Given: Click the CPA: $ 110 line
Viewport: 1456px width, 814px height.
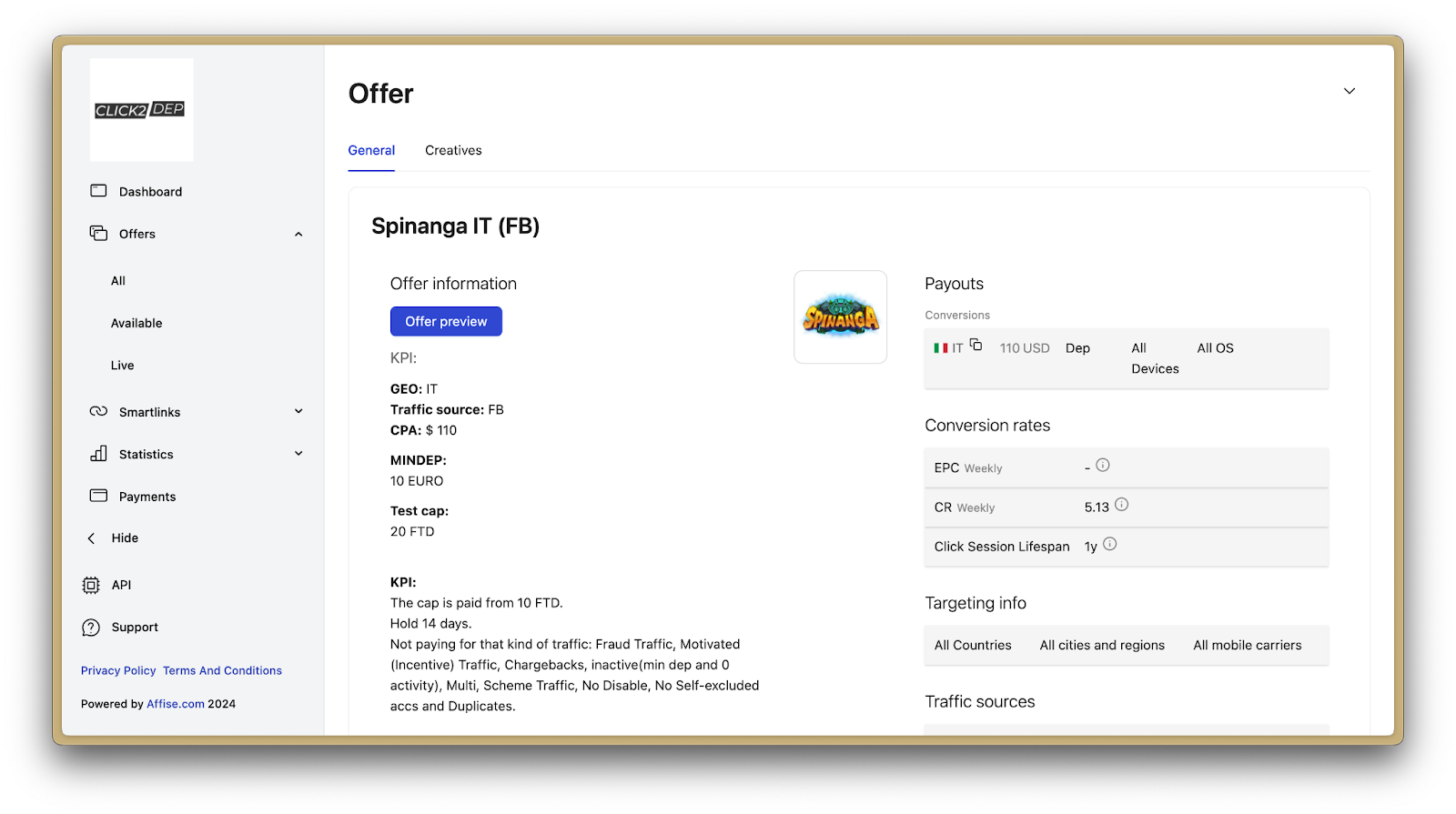Looking at the screenshot, I should click(x=423, y=431).
